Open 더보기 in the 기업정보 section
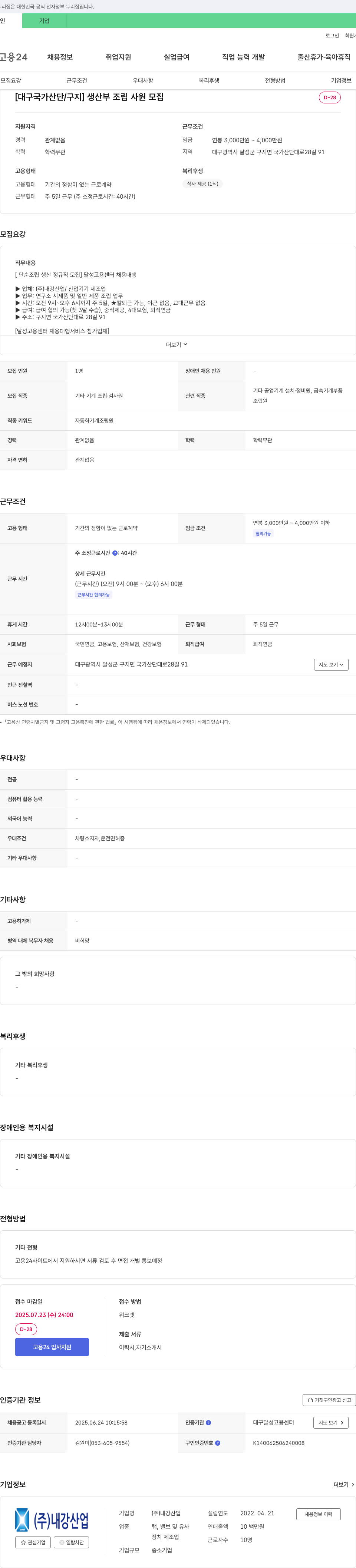The height and width of the screenshot is (1568, 356). pos(344,1485)
